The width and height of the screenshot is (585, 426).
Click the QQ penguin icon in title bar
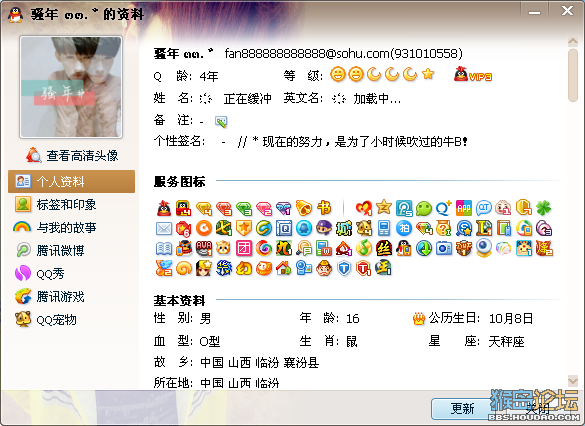pos(15,14)
